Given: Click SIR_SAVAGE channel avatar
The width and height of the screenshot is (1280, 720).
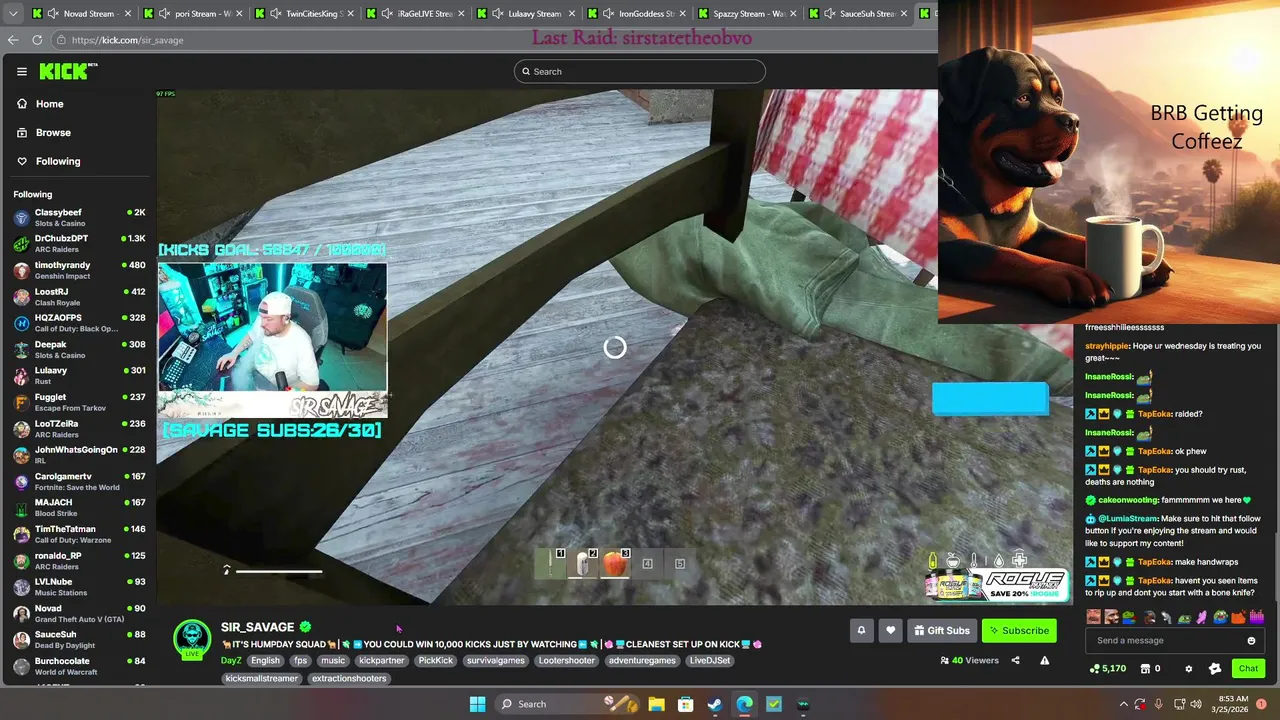Looking at the screenshot, I should (x=192, y=639).
